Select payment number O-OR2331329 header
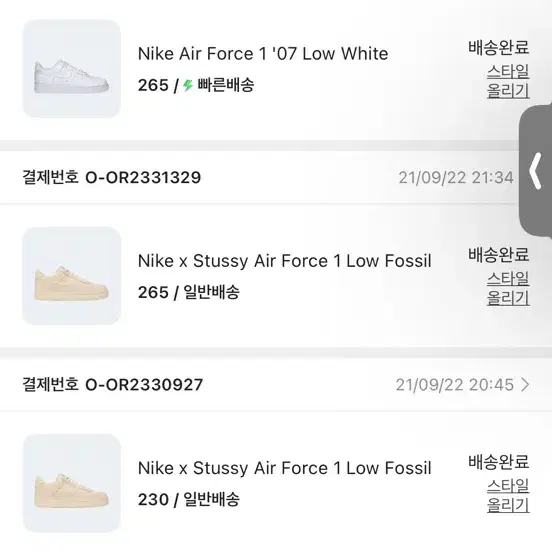This screenshot has width=552, height=552. pyautogui.click(x=111, y=177)
